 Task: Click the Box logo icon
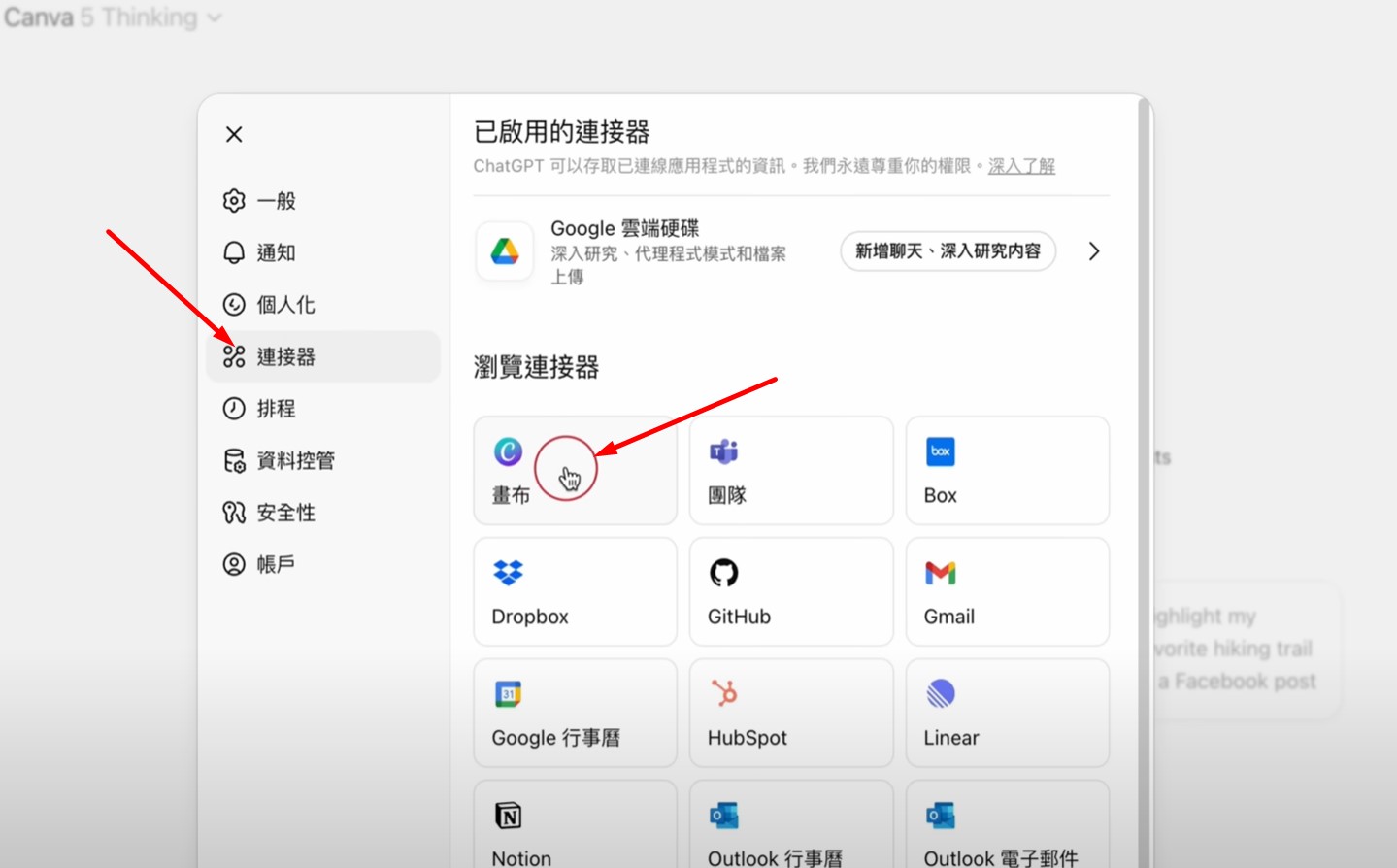coord(941,451)
